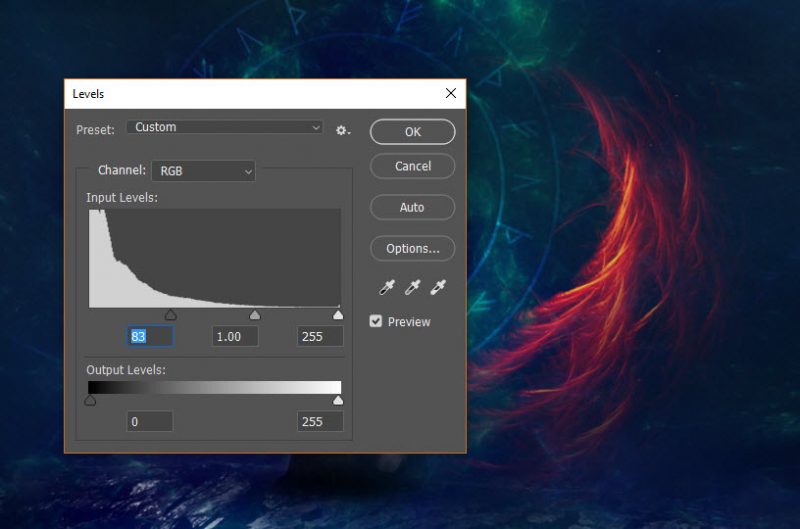Open the Options... dialog
Image resolution: width=800 pixels, height=529 pixels.
coord(412,248)
